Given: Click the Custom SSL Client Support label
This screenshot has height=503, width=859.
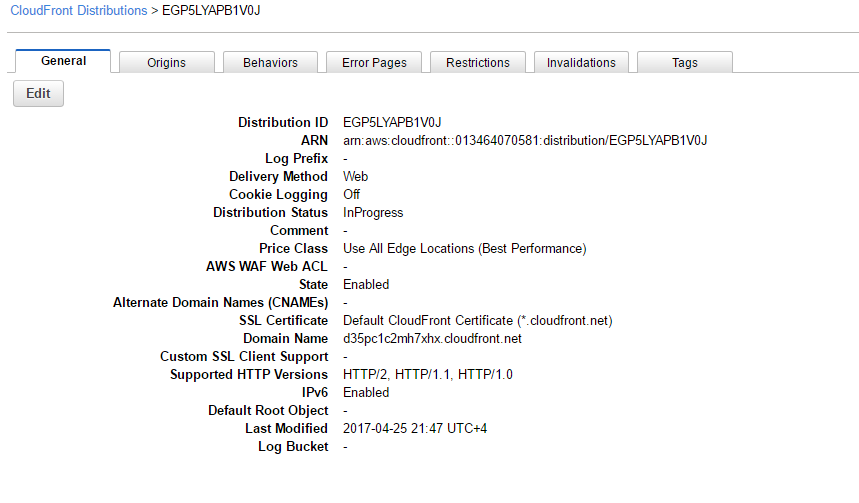Looking at the screenshot, I should [244, 357].
